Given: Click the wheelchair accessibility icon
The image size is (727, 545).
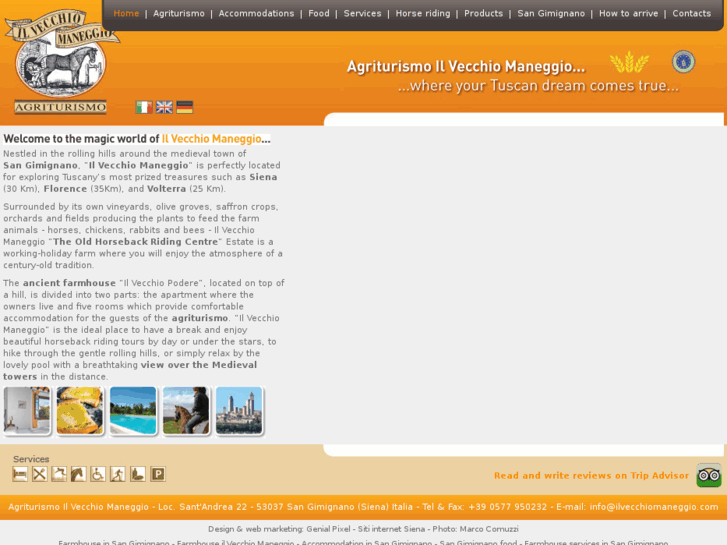Looking at the screenshot, I should click(x=98, y=474).
